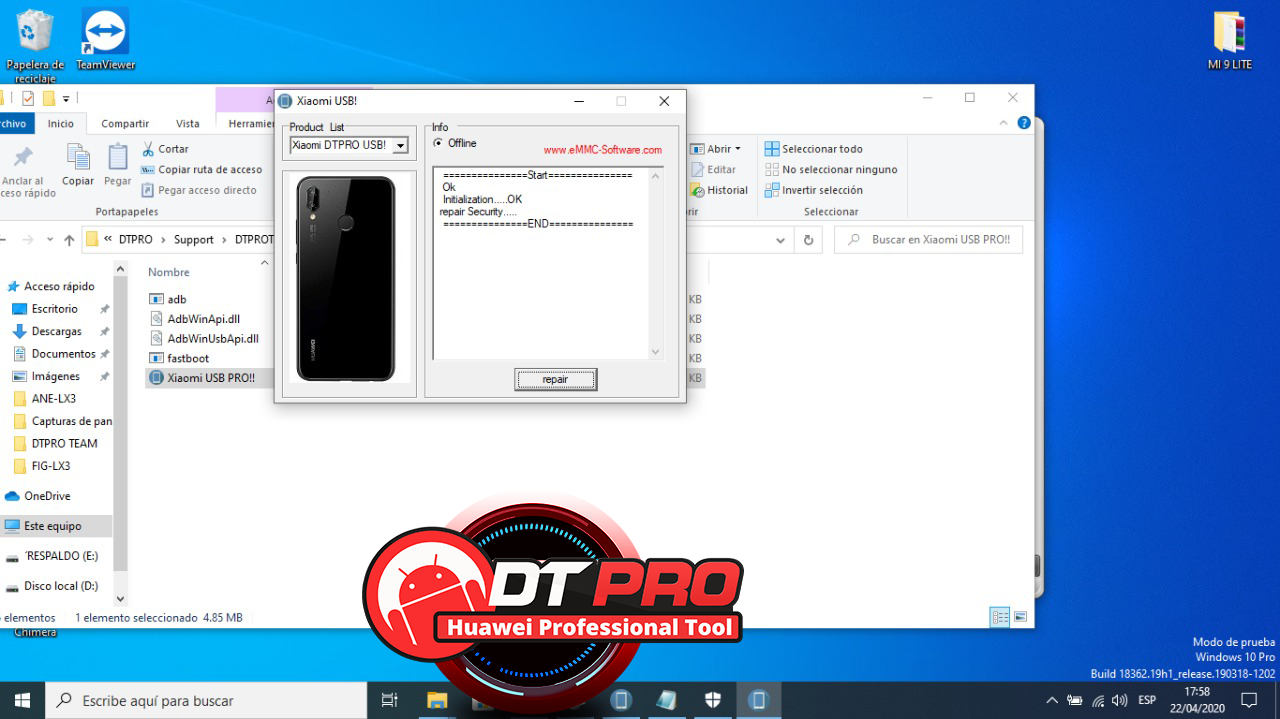Collapse the Explorer ribbon with the chevron
The width and height of the screenshot is (1280, 719).
coord(1005,123)
